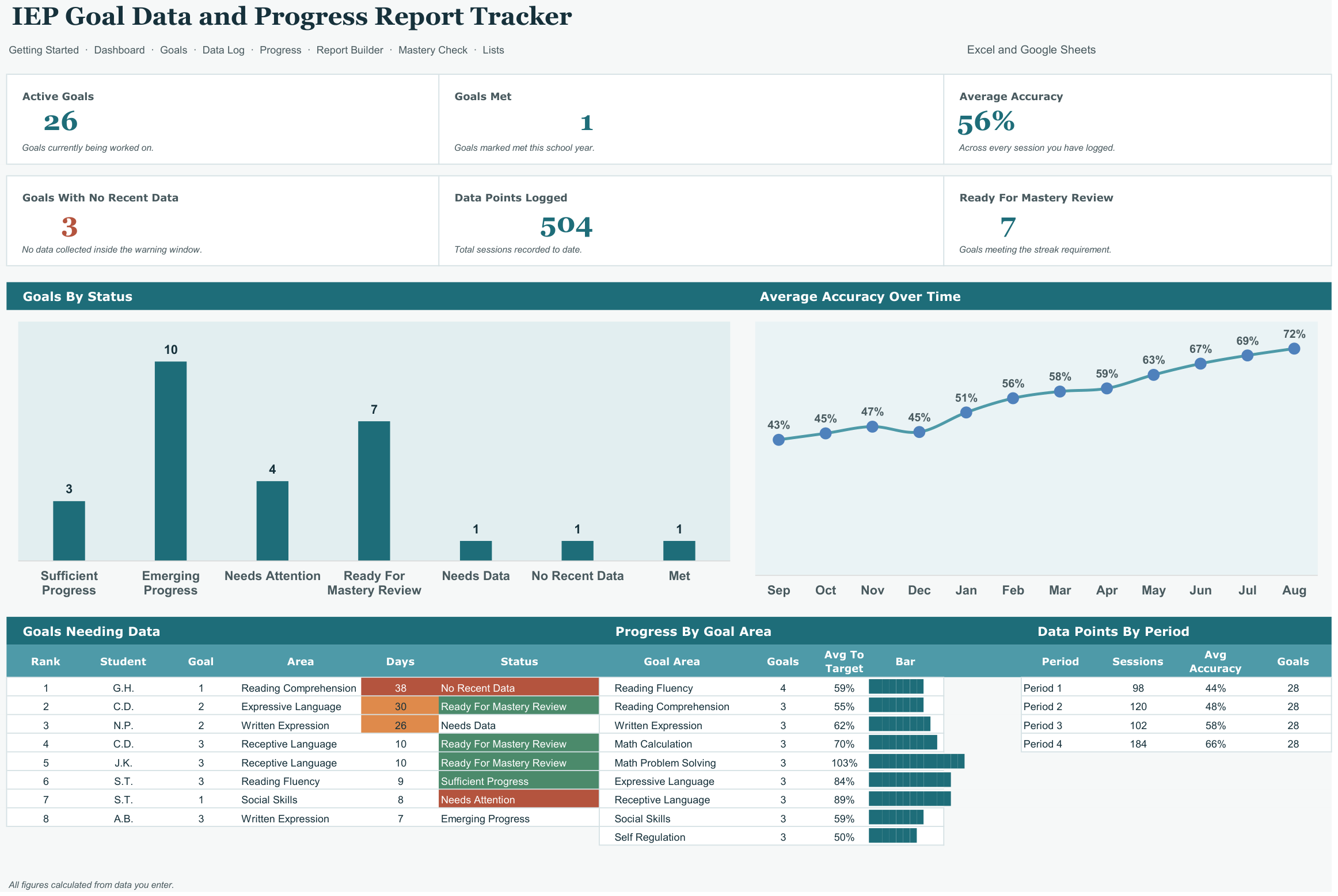The height and width of the screenshot is (896, 1338).
Task: Click the Period 2 row
Action: tap(1176, 706)
